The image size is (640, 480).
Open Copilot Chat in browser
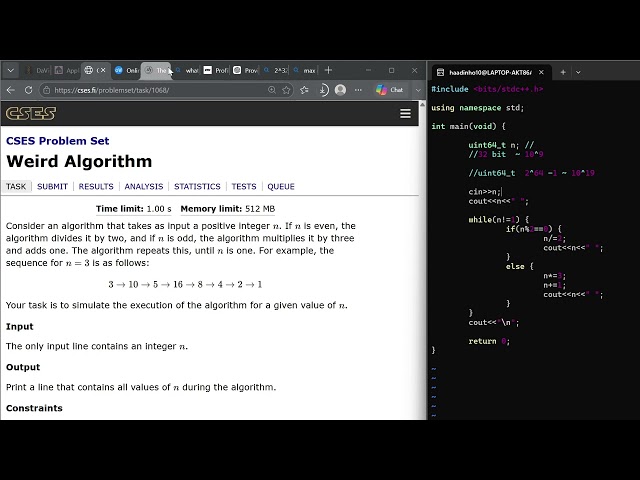[390, 90]
